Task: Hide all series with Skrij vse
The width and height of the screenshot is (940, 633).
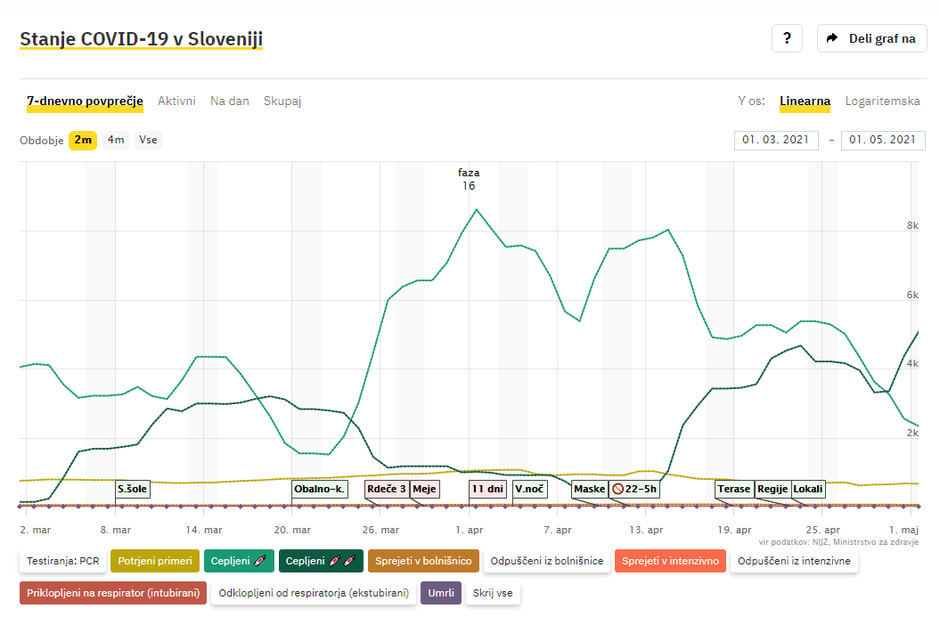Action: tap(492, 593)
